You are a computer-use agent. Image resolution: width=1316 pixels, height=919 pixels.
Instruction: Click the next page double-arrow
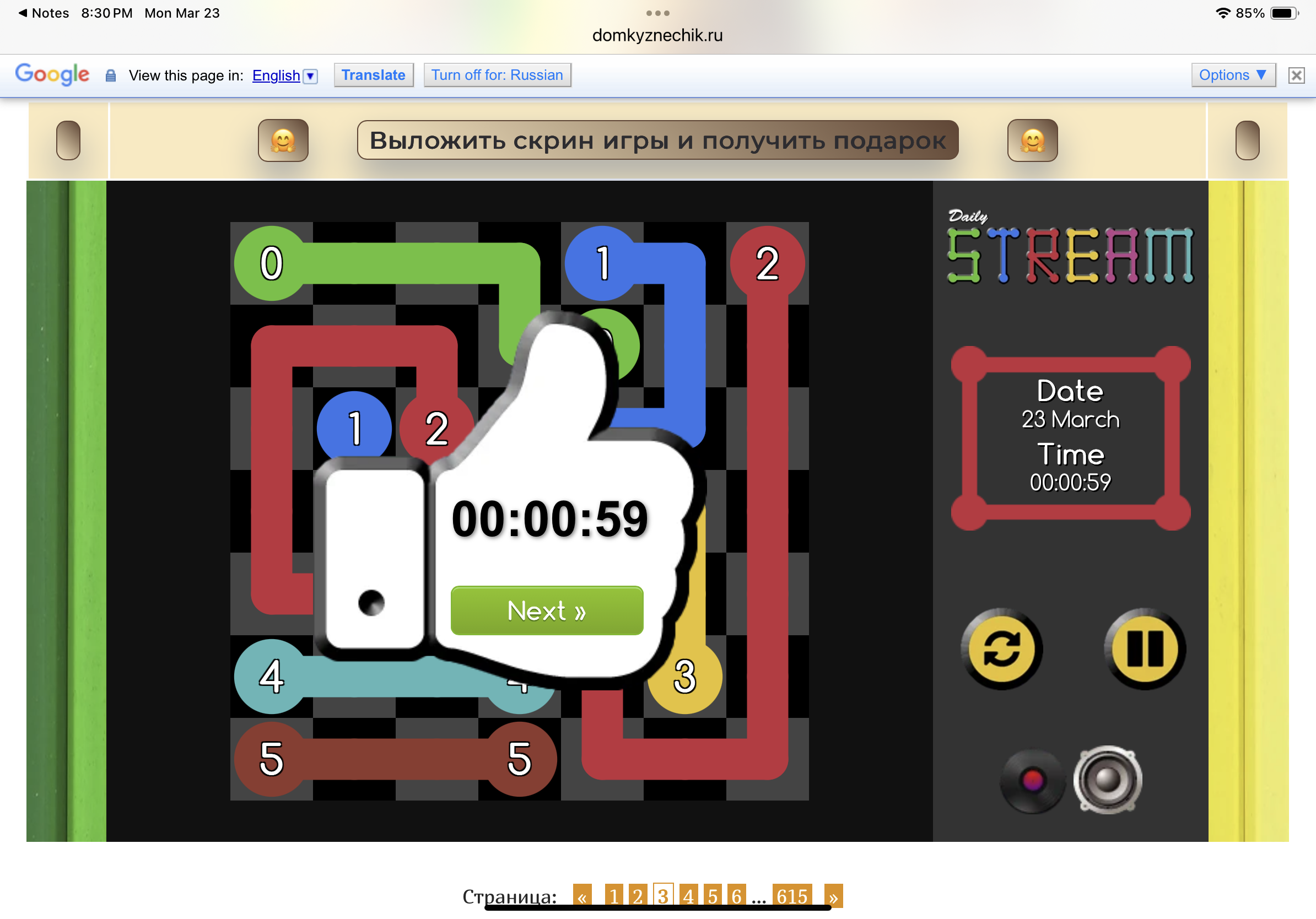(833, 895)
